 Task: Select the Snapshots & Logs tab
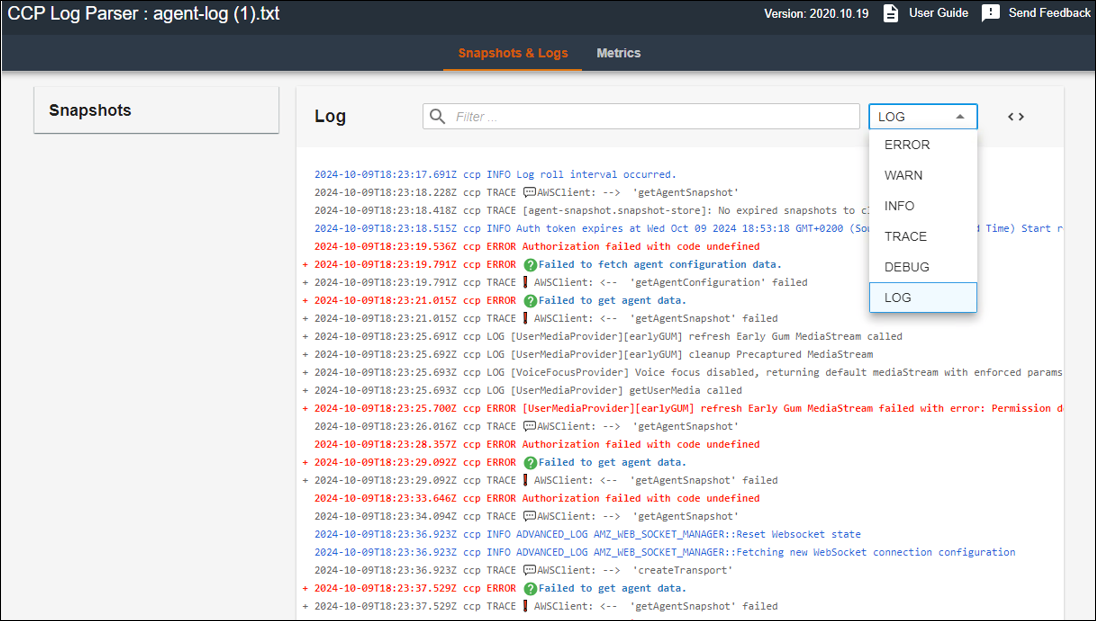(x=512, y=53)
